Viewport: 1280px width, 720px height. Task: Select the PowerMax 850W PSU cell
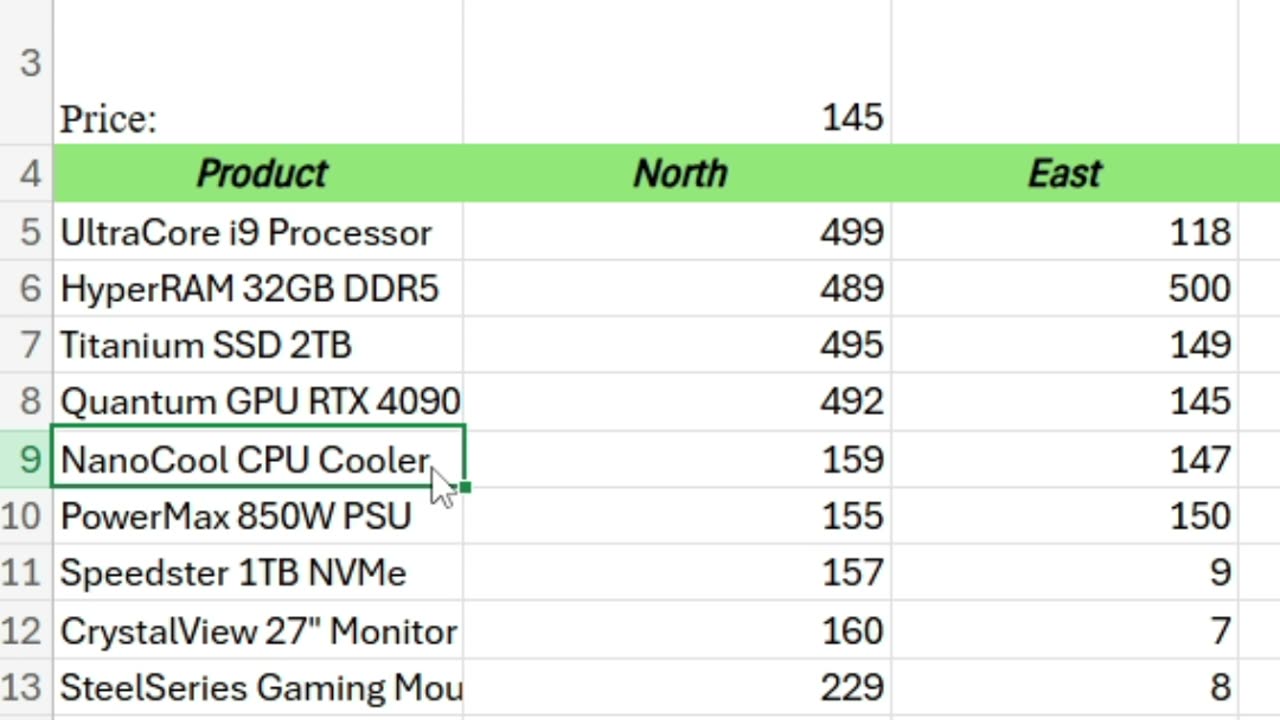(236, 516)
